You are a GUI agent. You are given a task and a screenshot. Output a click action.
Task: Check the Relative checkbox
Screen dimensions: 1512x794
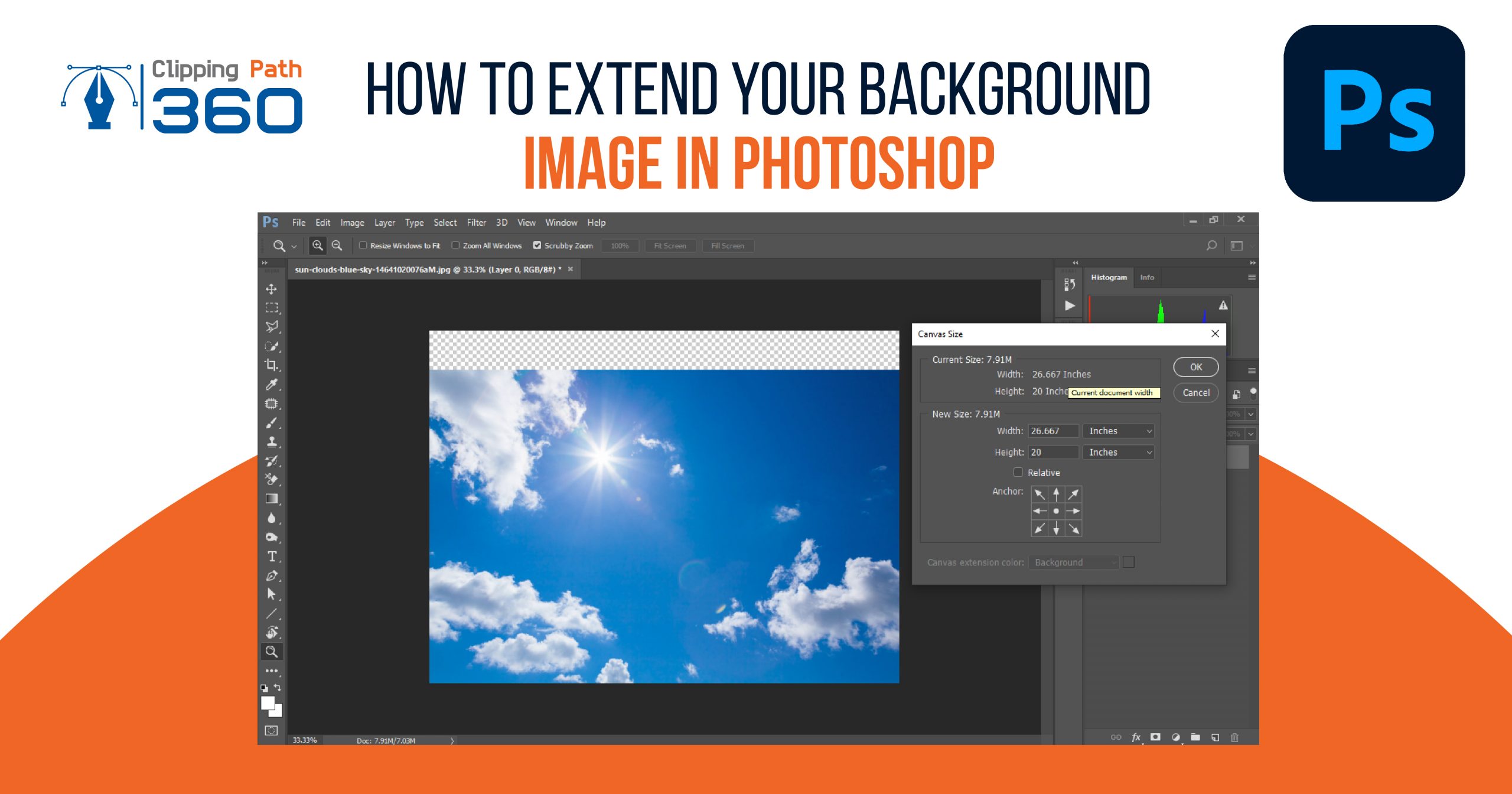1018,472
